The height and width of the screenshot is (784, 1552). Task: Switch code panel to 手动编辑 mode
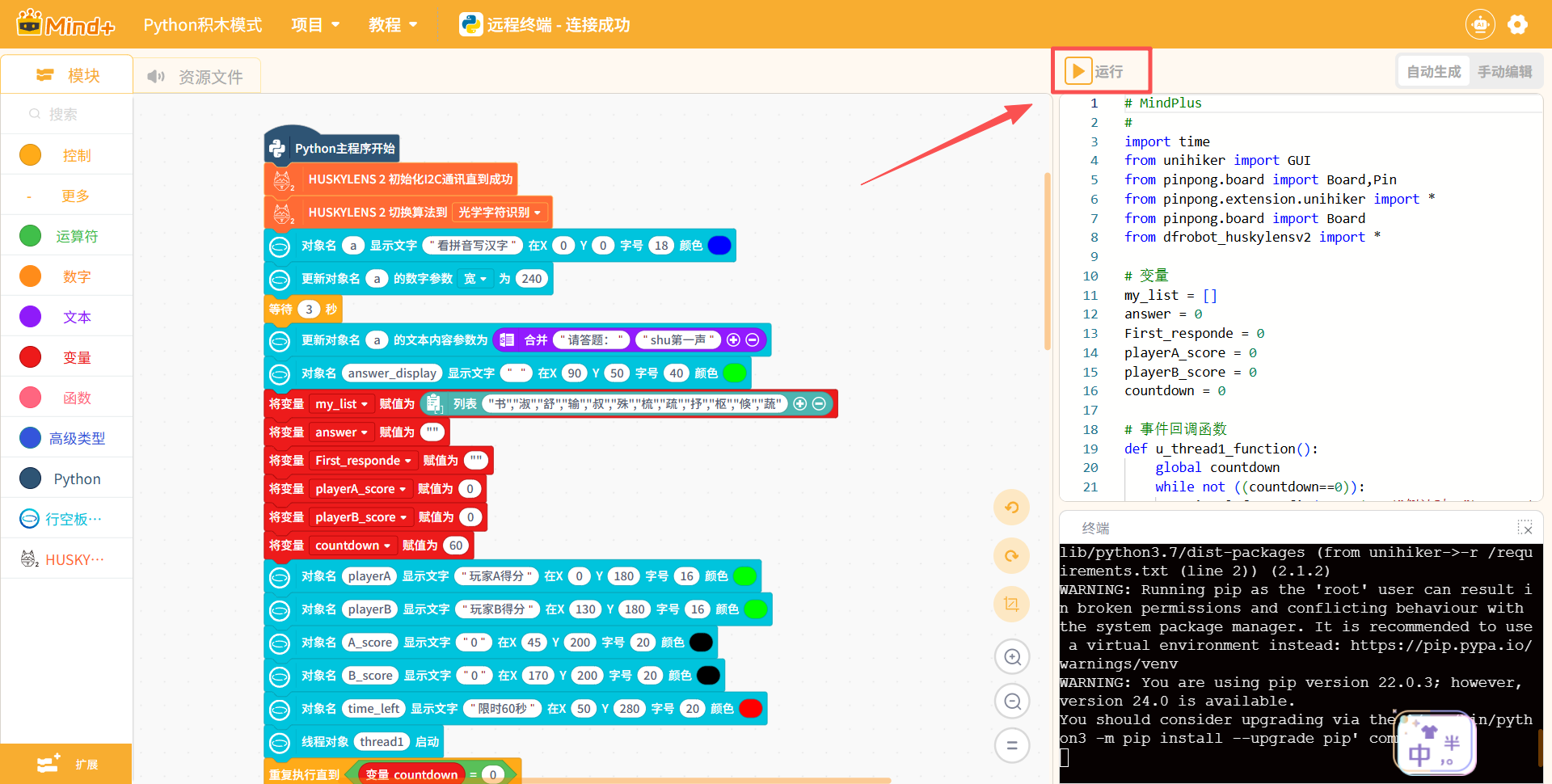point(1504,72)
